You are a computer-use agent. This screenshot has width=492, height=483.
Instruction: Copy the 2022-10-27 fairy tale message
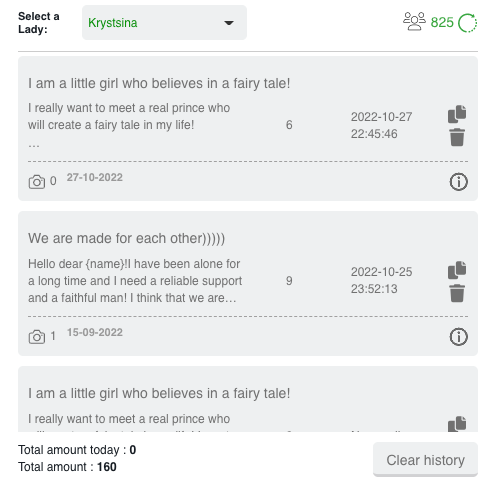(457, 114)
